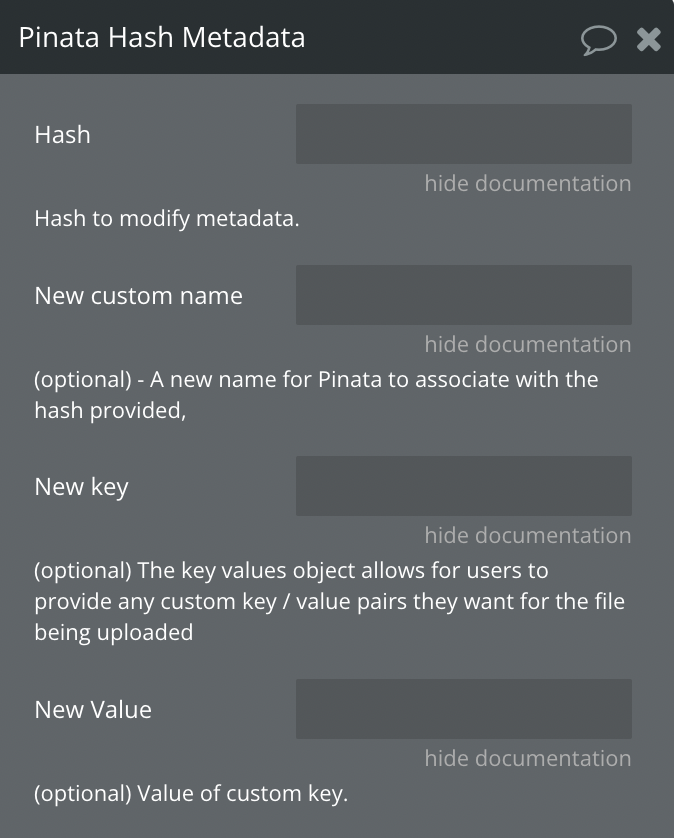This screenshot has width=674, height=838.
Task: Close the Pinata Hash Metadata panel
Action: (648, 40)
